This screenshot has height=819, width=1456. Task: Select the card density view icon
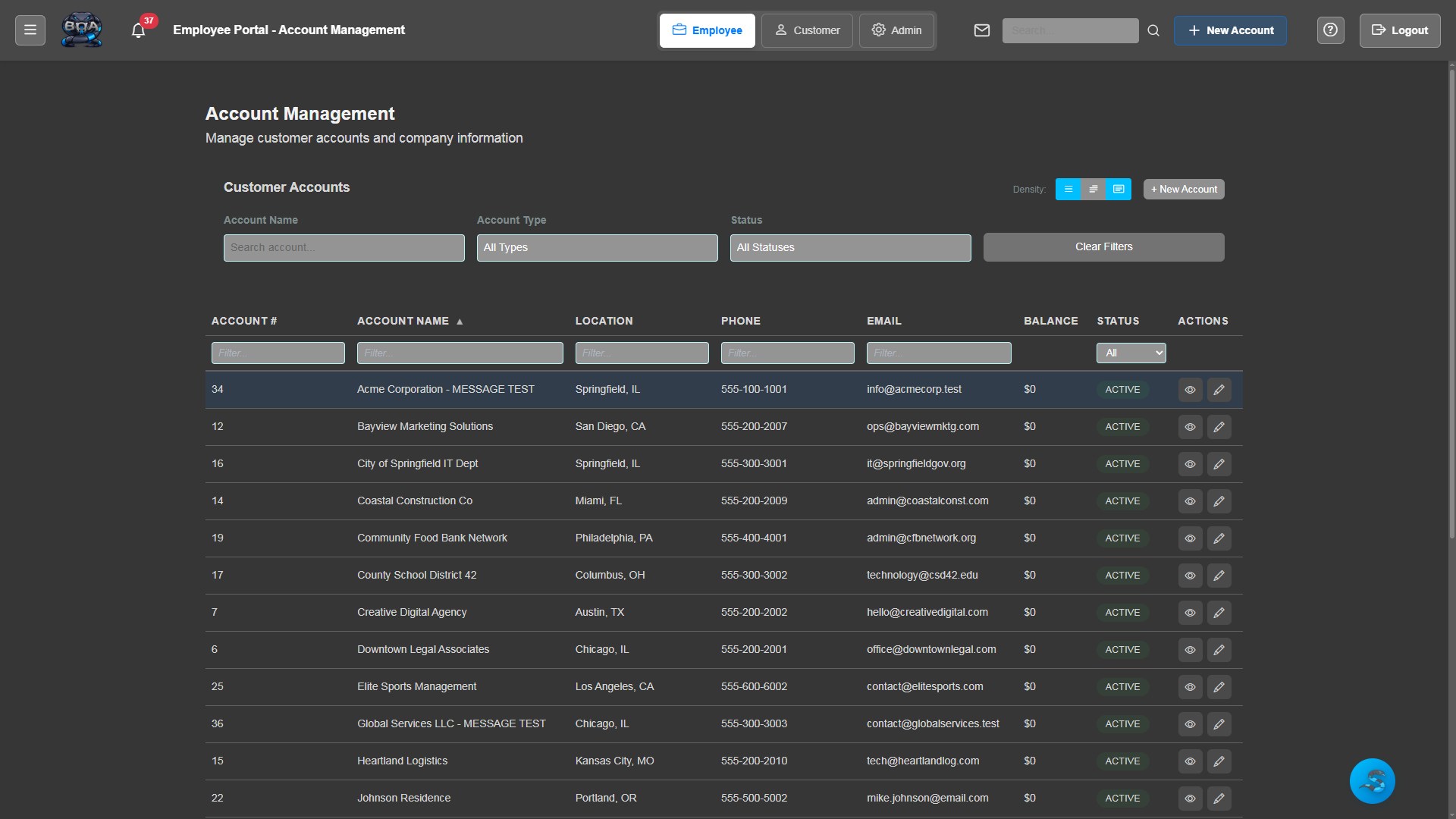pyautogui.click(x=1119, y=189)
